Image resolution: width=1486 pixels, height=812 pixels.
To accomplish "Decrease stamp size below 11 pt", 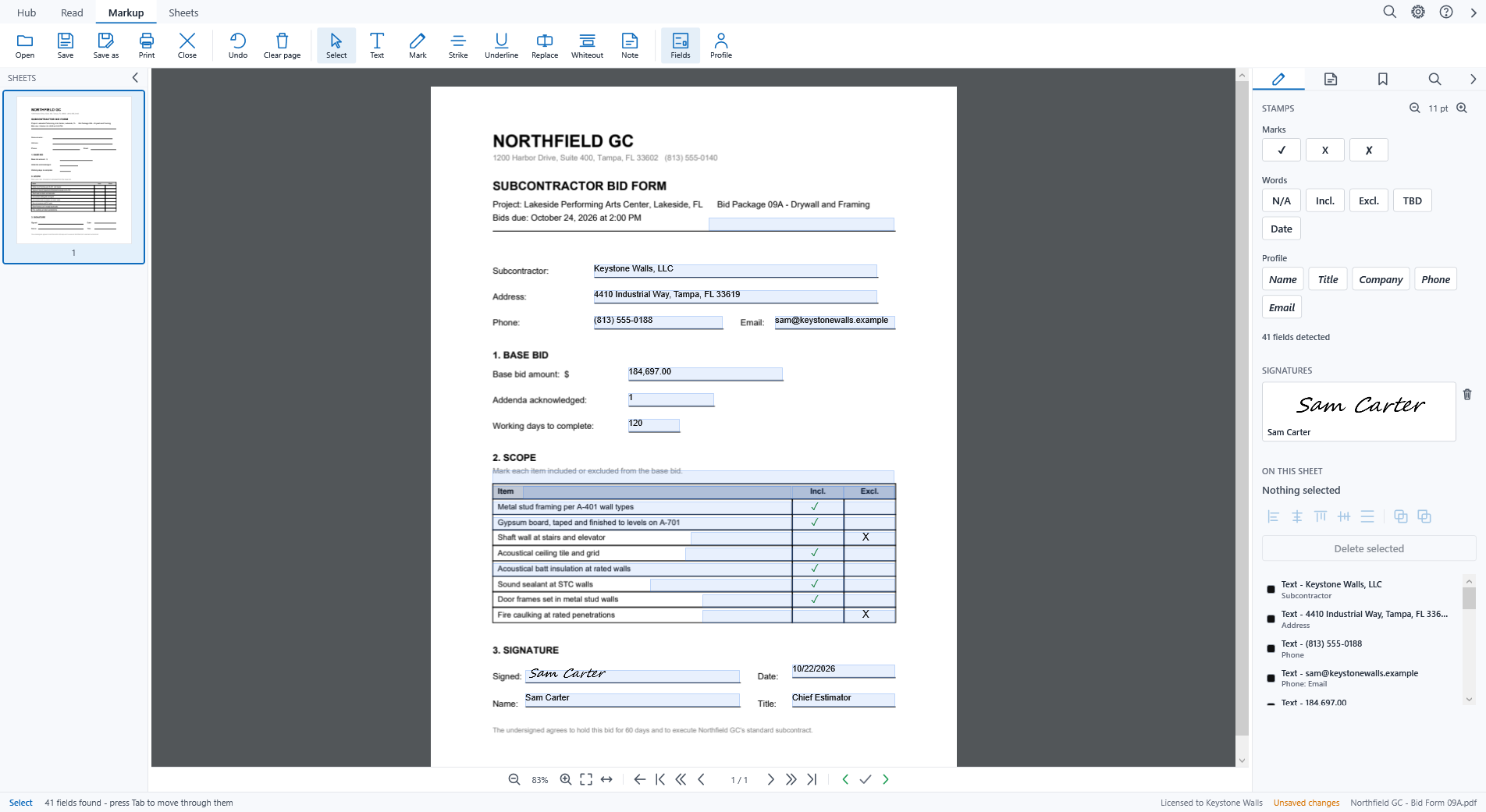I will (1414, 108).
